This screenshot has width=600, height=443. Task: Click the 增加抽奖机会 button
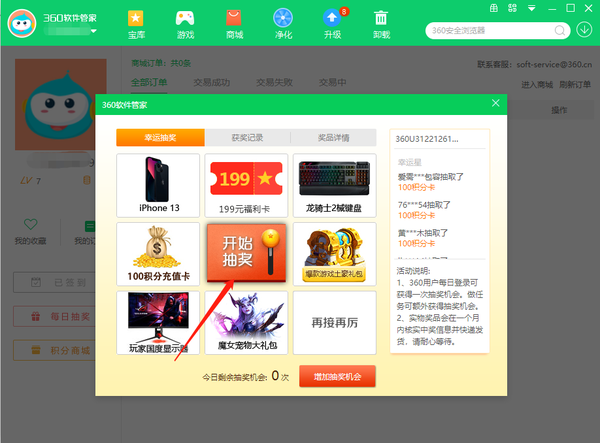337,376
